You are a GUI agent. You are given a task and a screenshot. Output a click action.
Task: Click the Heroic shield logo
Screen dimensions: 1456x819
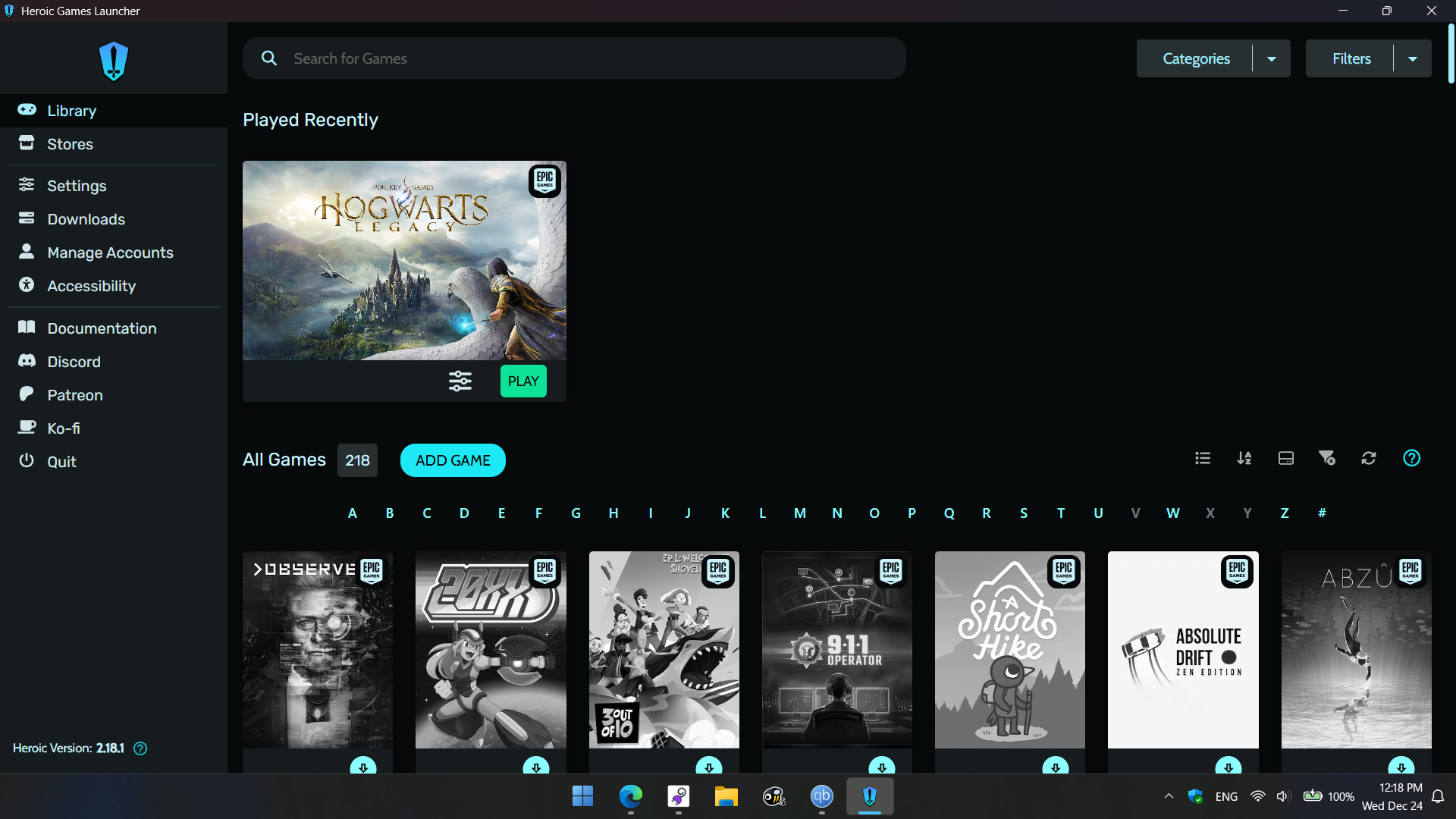pyautogui.click(x=114, y=61)
